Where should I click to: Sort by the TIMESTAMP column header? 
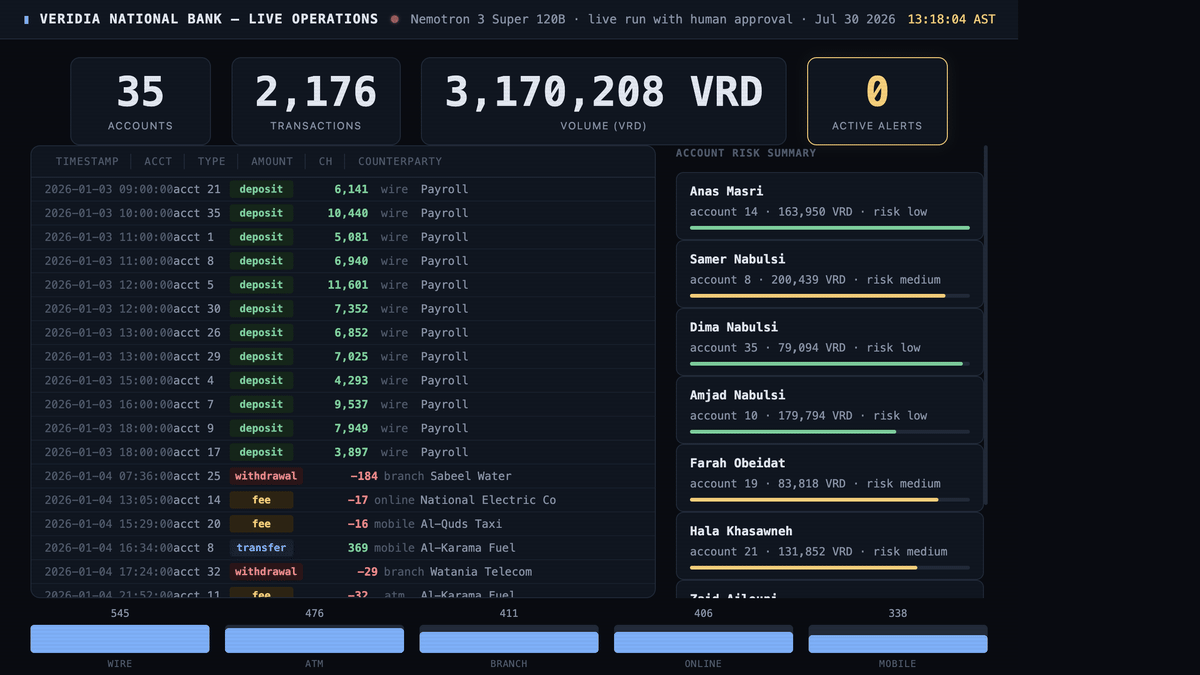click(x=87, y=161)
